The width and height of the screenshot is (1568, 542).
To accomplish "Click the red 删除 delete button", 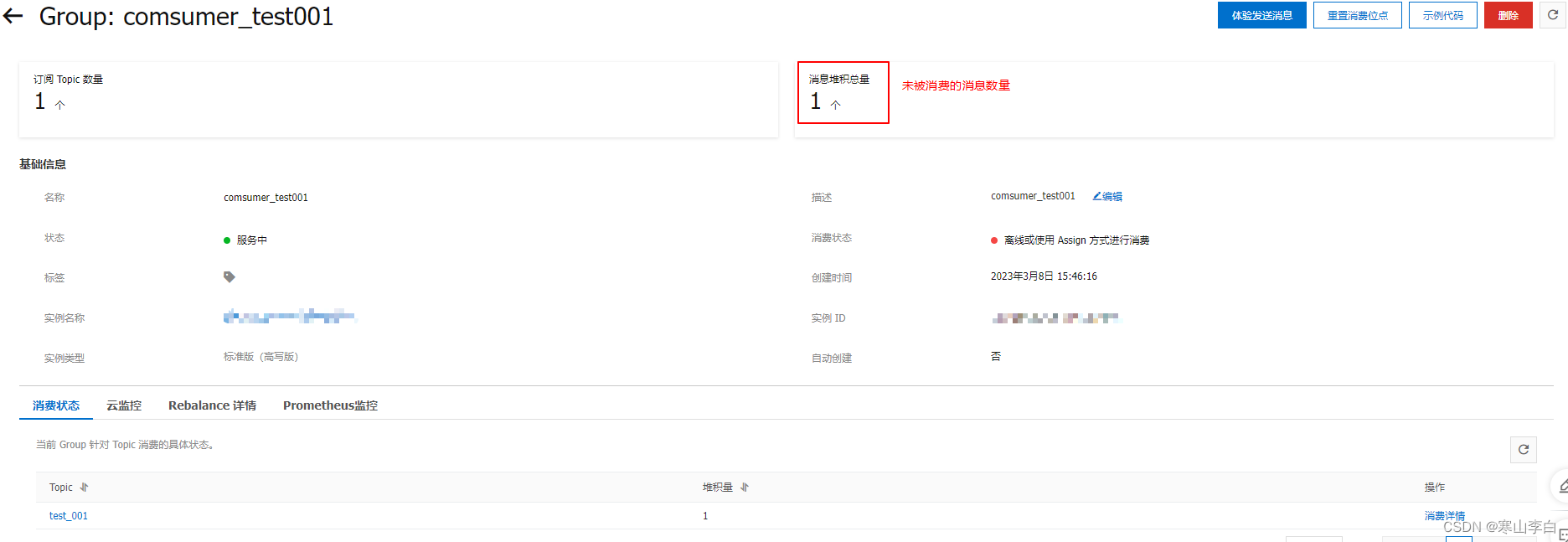I will [1508, 15].
